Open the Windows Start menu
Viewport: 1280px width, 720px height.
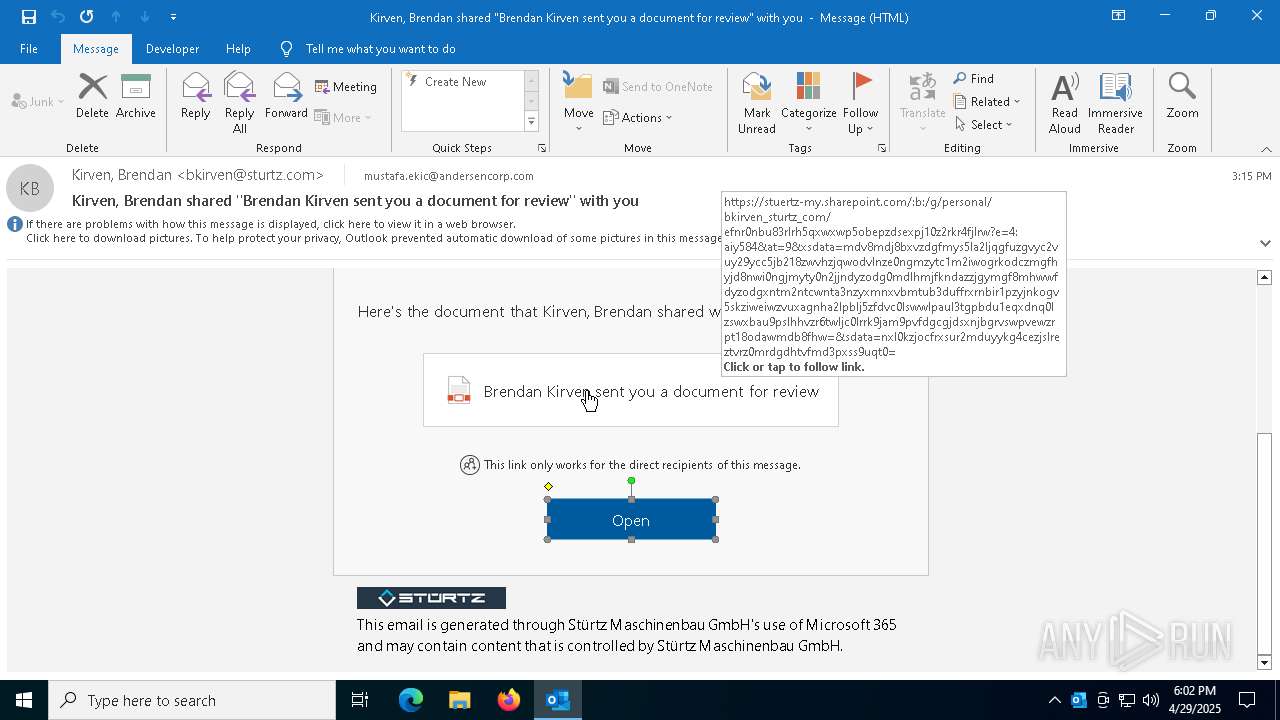pos(24,700)
